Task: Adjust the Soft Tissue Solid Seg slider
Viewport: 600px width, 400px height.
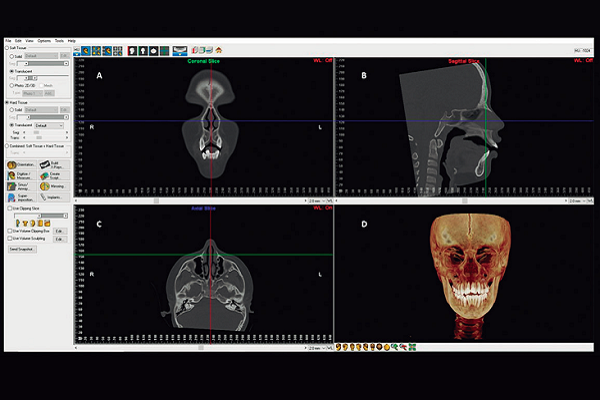Action: point(42,63)
